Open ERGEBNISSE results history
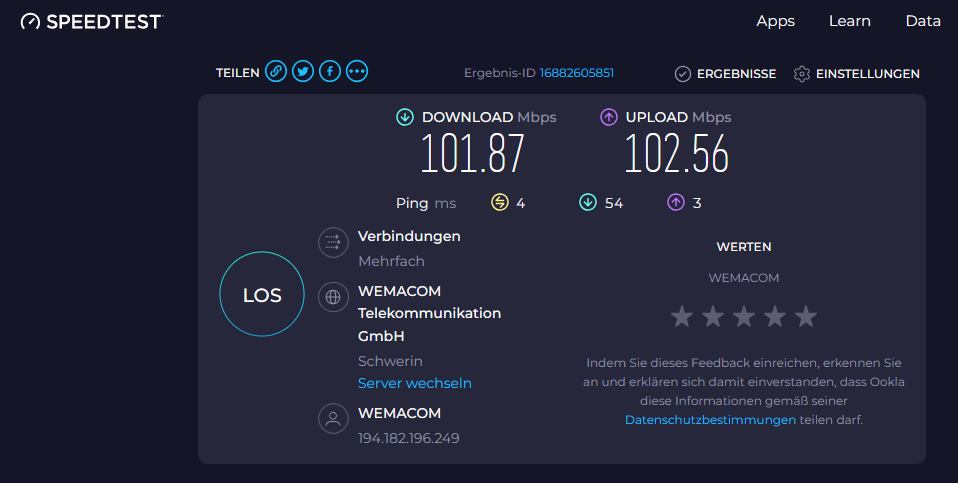 point(736,74)
